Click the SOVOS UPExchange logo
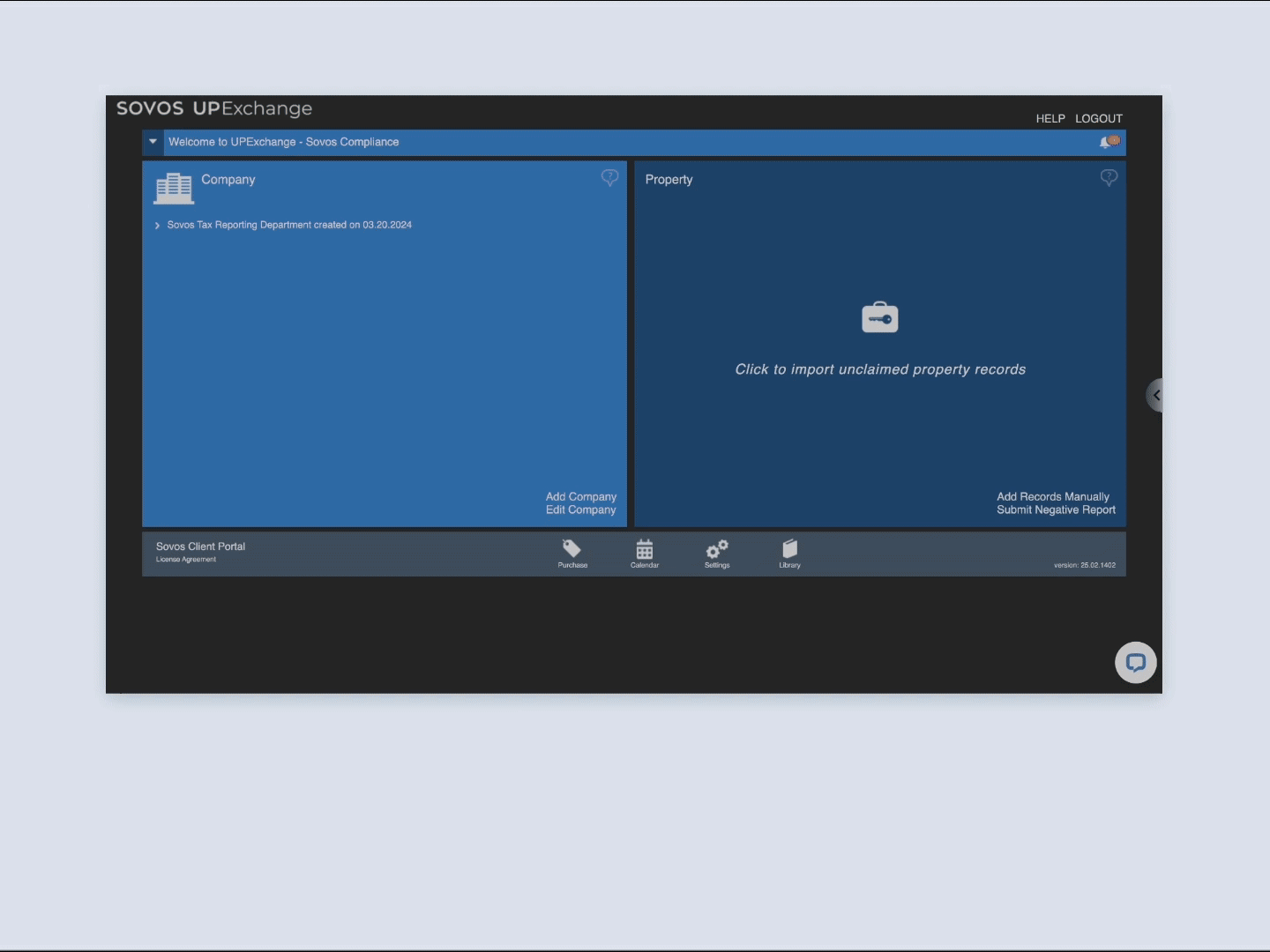This screenshot has width=1270, height=952. click(214, 108)
